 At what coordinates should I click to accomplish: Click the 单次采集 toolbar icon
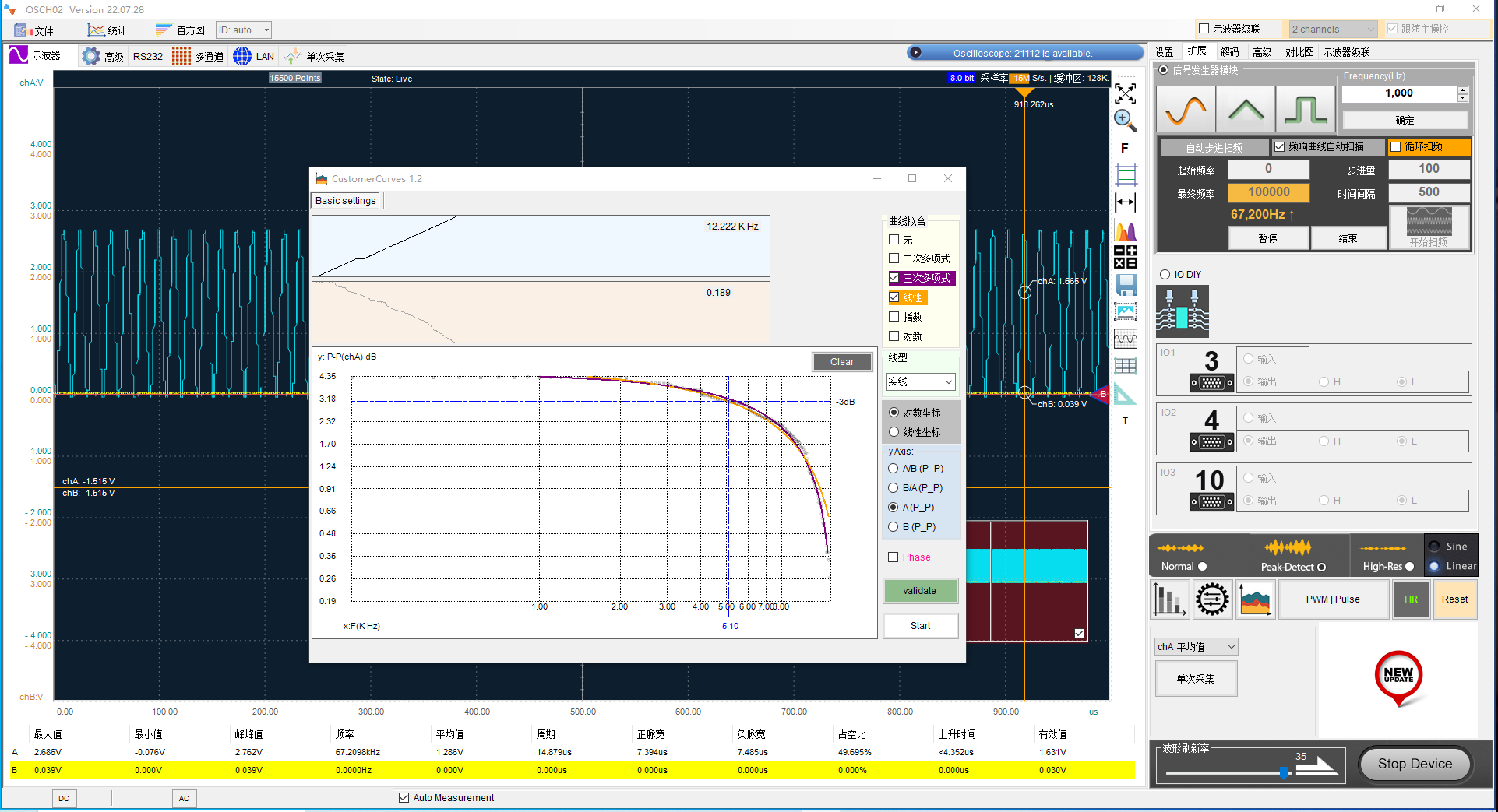(x=314, y=56)
